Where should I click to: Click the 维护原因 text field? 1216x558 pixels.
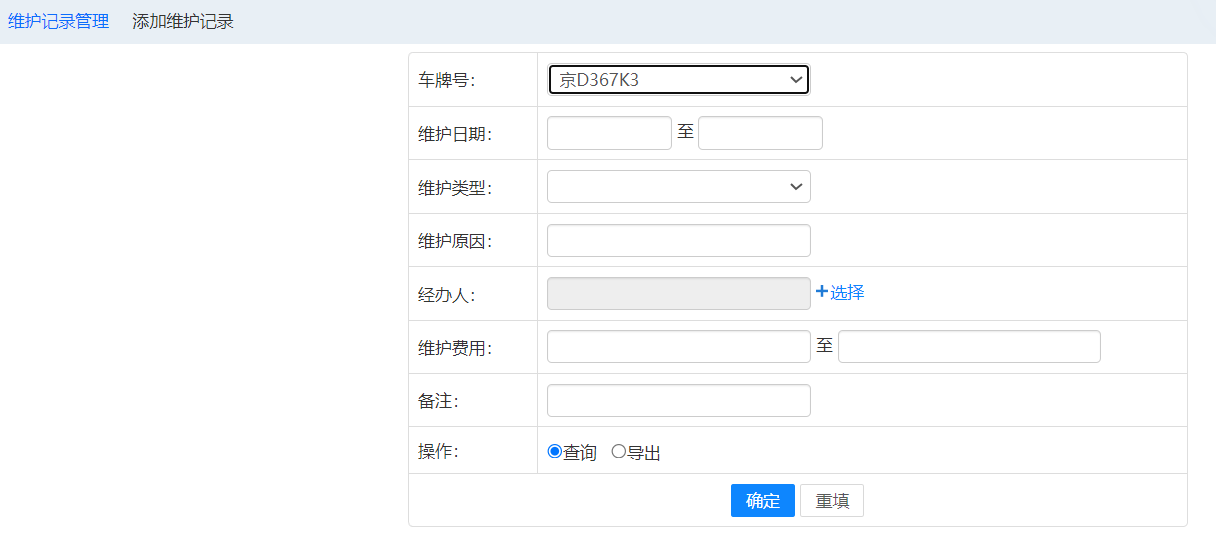tap(678, 240)
